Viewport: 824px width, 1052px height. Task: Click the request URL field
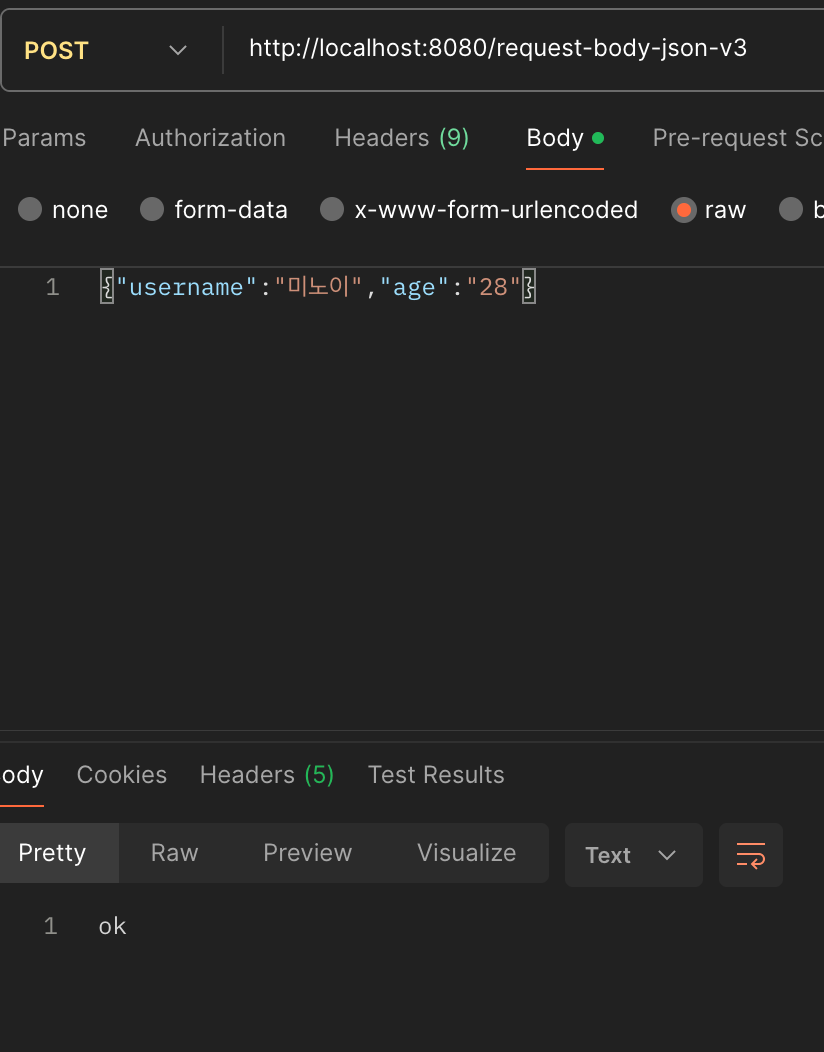tap(497, 48)
